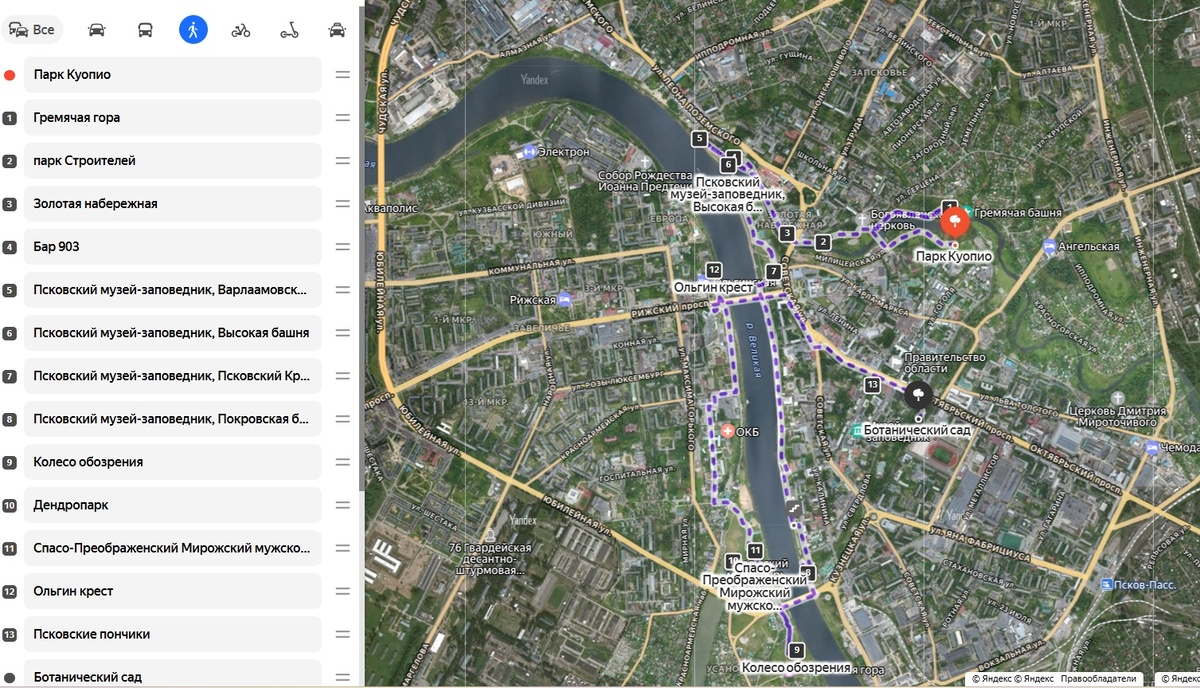This screenshot has width=1200, height=688.
Task: Switch to bicycle route mode
Action: pos(241,30)
